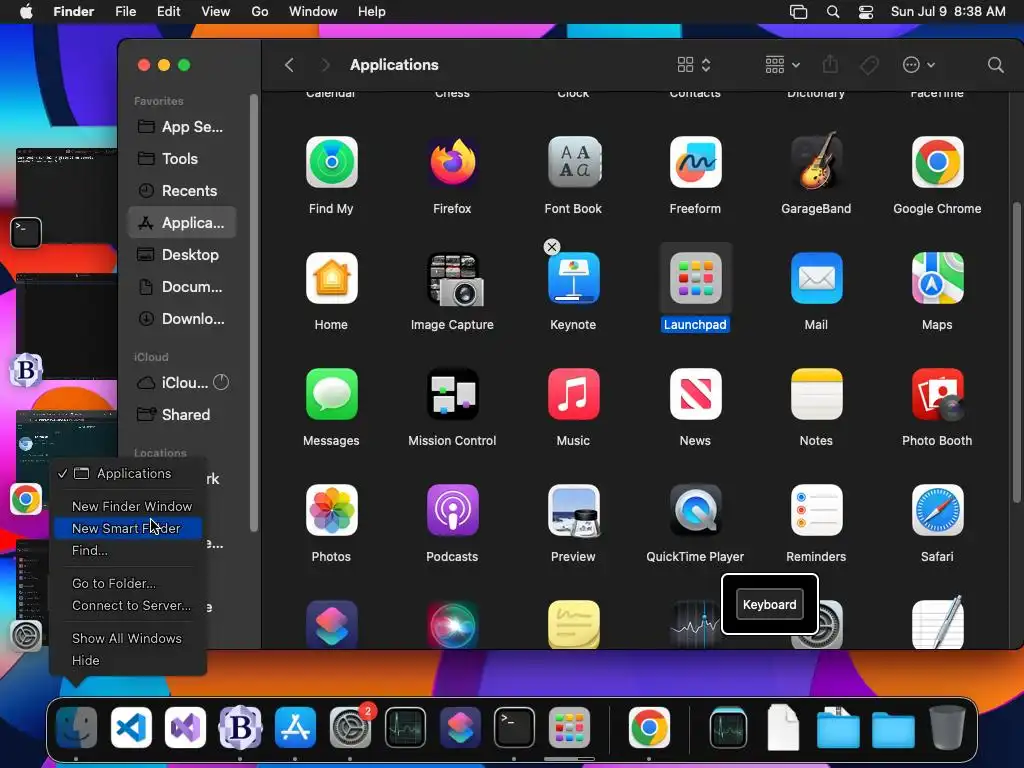Open Visual Studio Code from Dock
The width and height of the screenshot is (1024, 768).
(x=131, y=727)
